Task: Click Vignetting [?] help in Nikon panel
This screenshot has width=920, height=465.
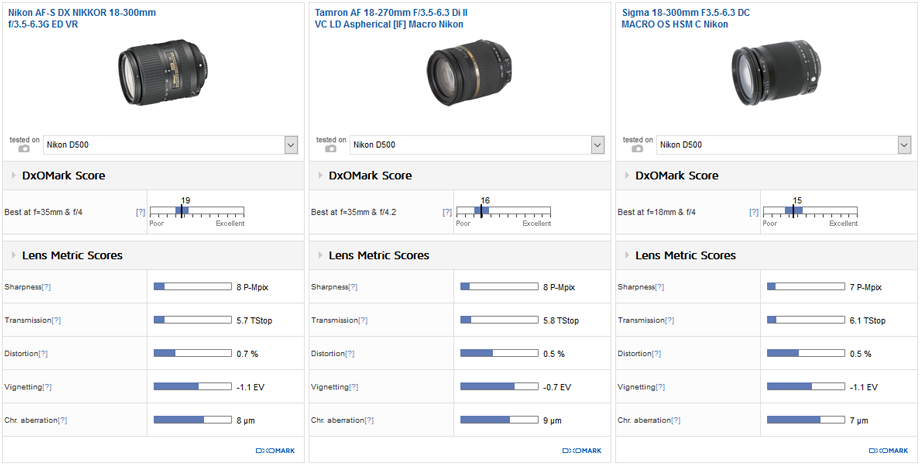Action: click(x=47, y=387)
